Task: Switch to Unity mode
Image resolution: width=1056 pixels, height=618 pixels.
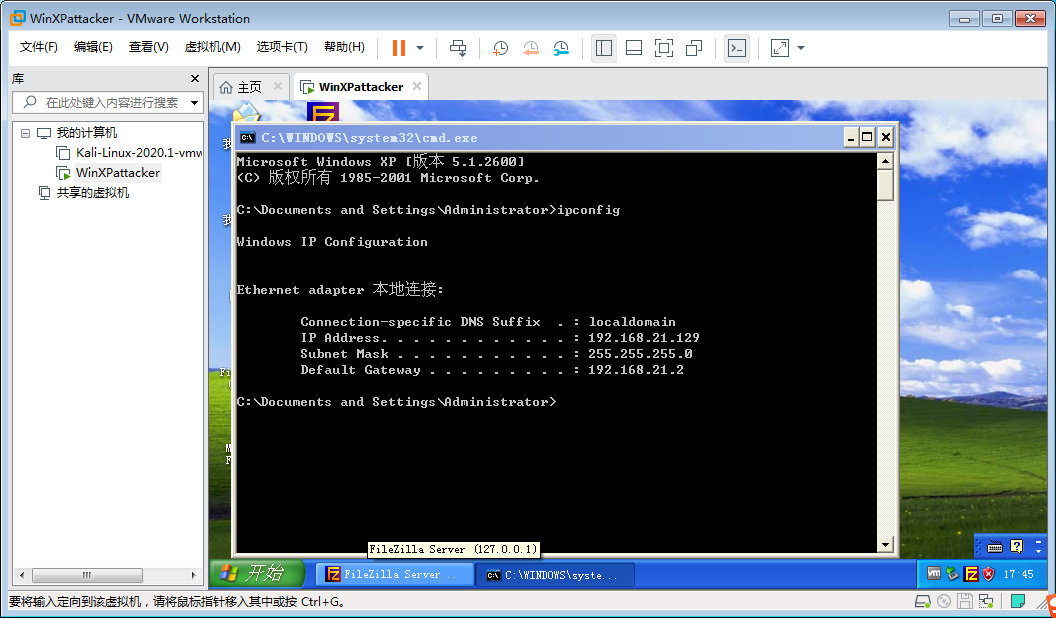Action: (694, 48)
